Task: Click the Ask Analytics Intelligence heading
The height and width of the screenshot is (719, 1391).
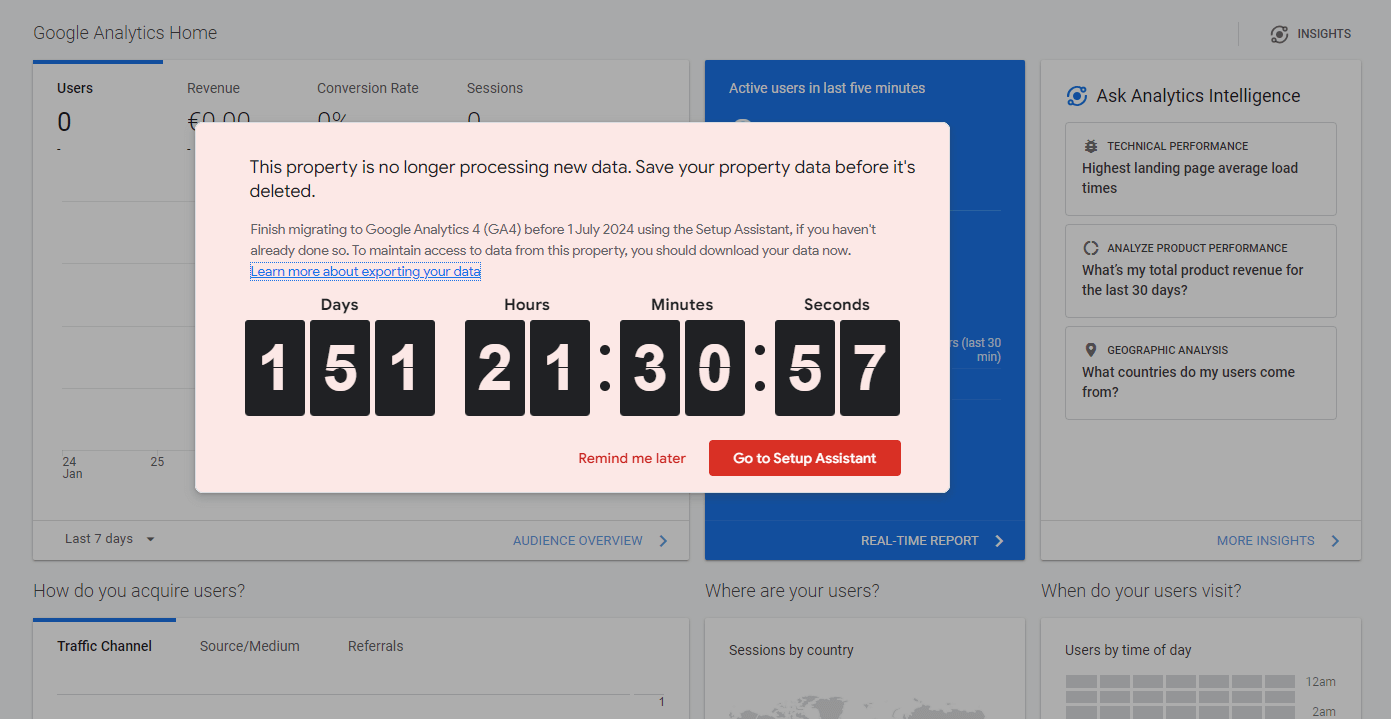Action: 1198,96
